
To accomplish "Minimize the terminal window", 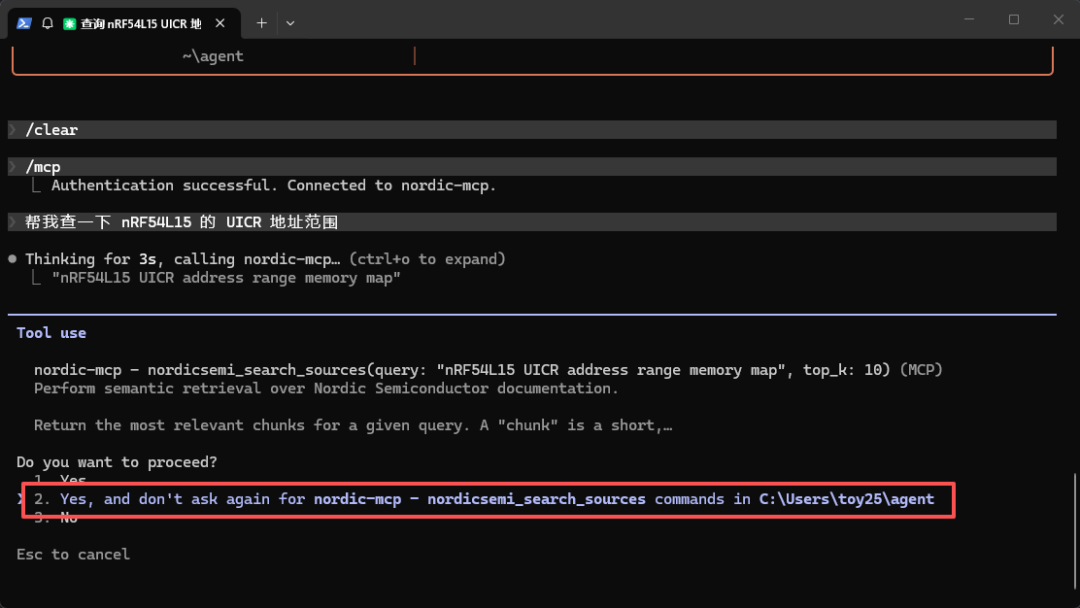I will point(969,20).
